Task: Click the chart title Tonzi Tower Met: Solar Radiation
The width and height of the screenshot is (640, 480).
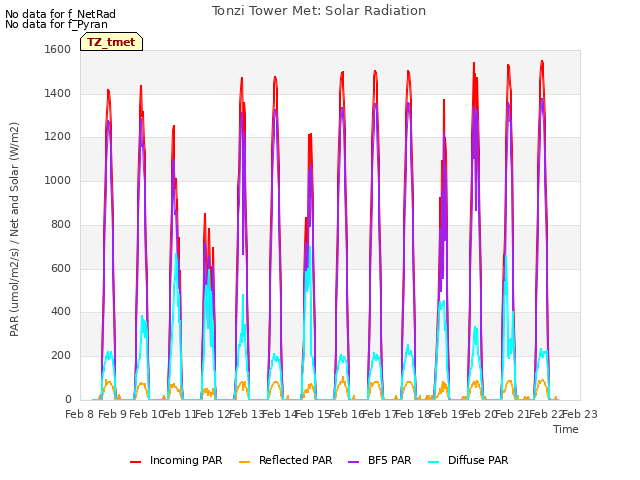Action: [319, 11]
